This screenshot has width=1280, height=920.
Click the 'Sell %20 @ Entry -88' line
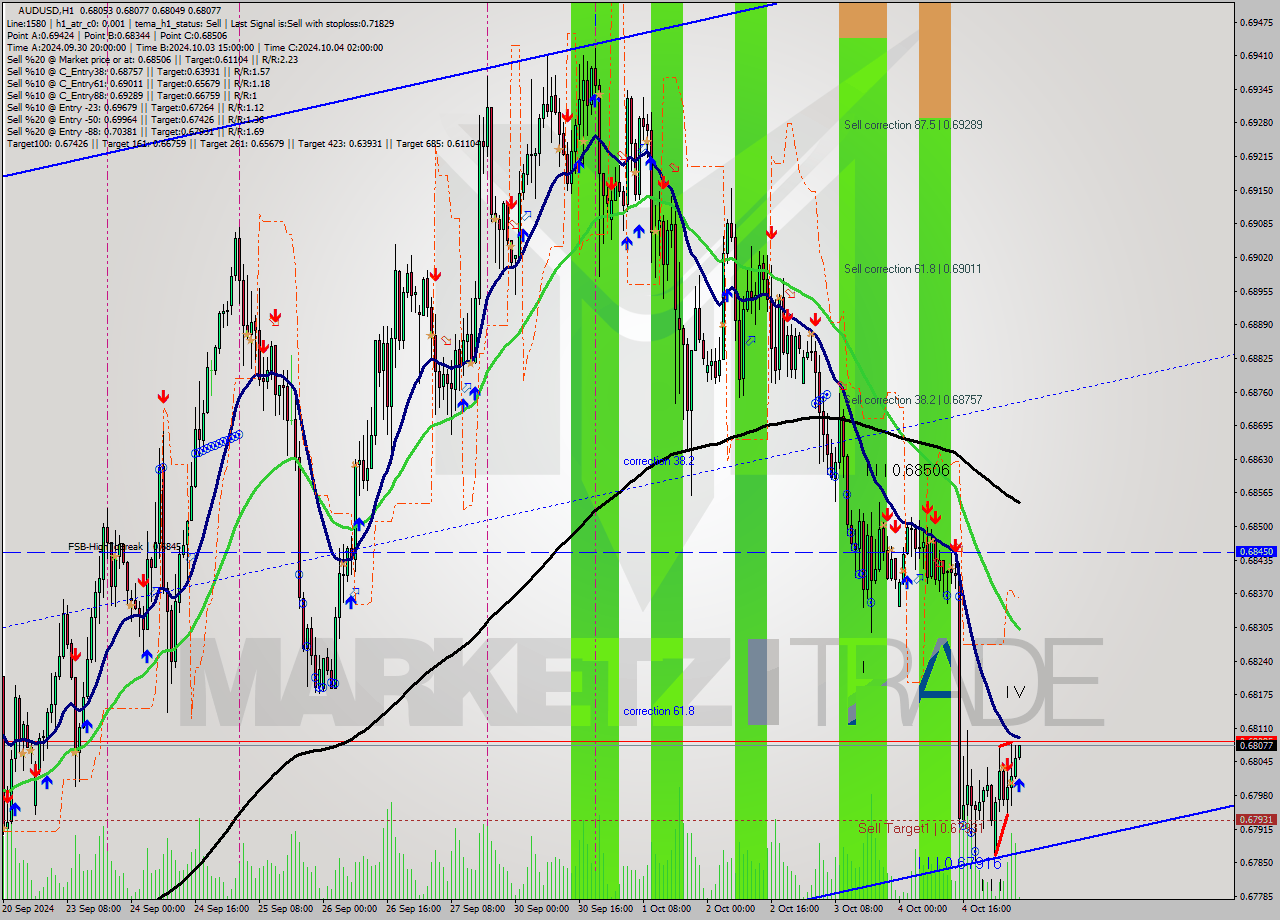[x=135, y=131]
